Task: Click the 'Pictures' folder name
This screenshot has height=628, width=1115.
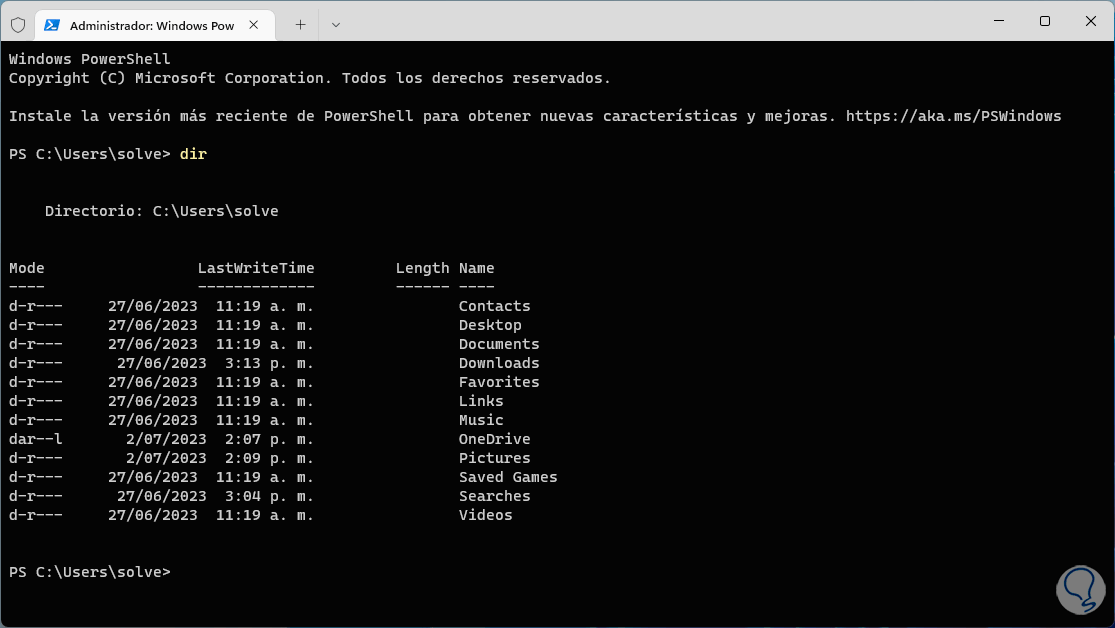Action: coord(494,458)
